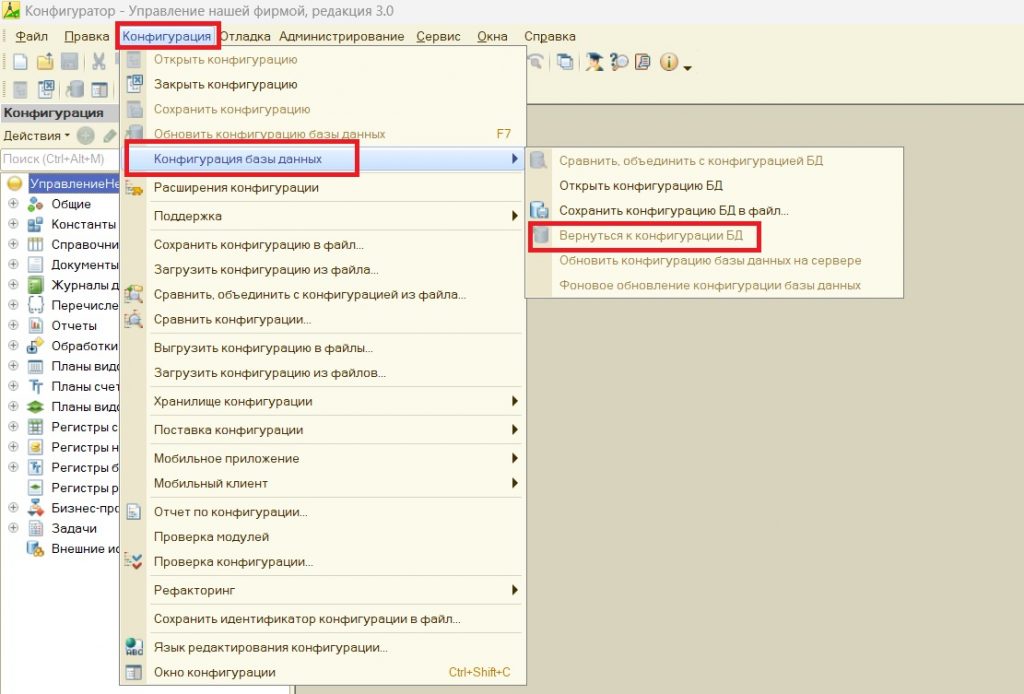Open the Syntax Assistant graduate-cap icon

tap(596, 62)
